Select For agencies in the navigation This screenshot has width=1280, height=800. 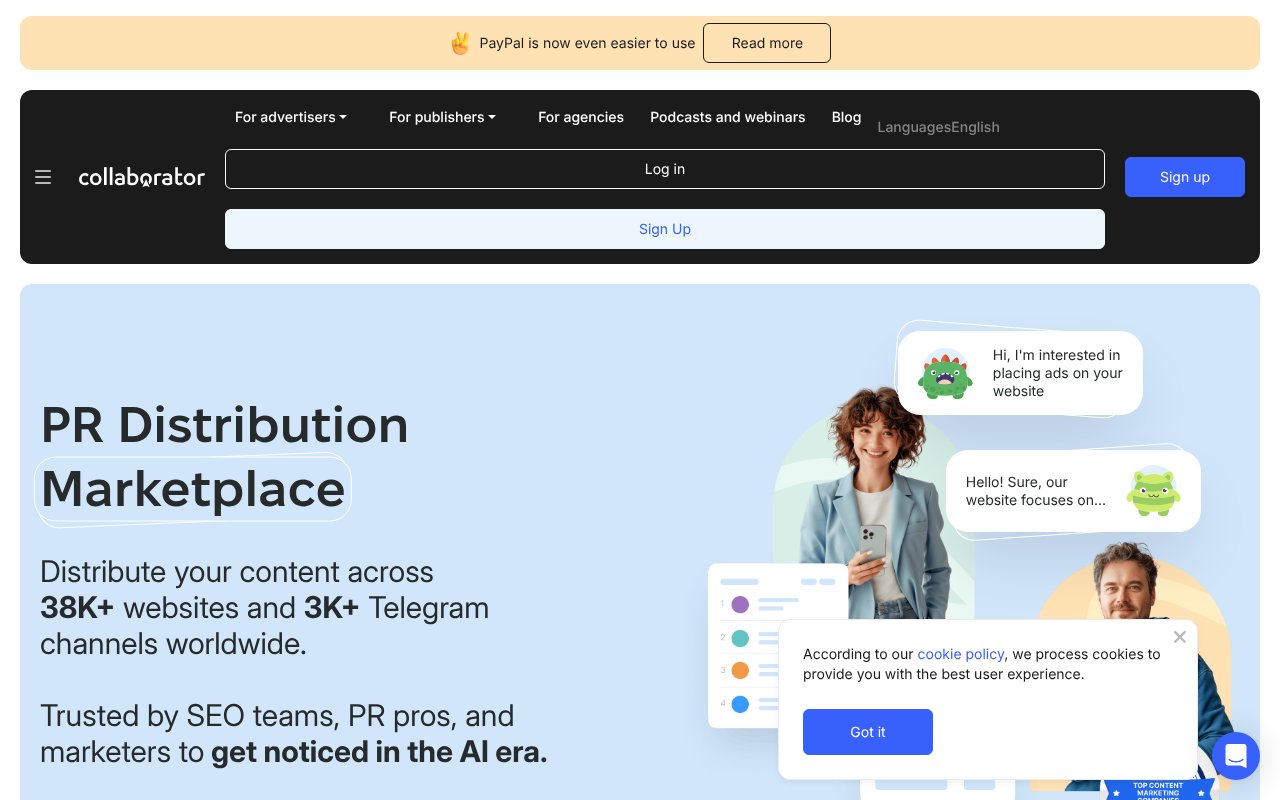click(x=581, y=117)
